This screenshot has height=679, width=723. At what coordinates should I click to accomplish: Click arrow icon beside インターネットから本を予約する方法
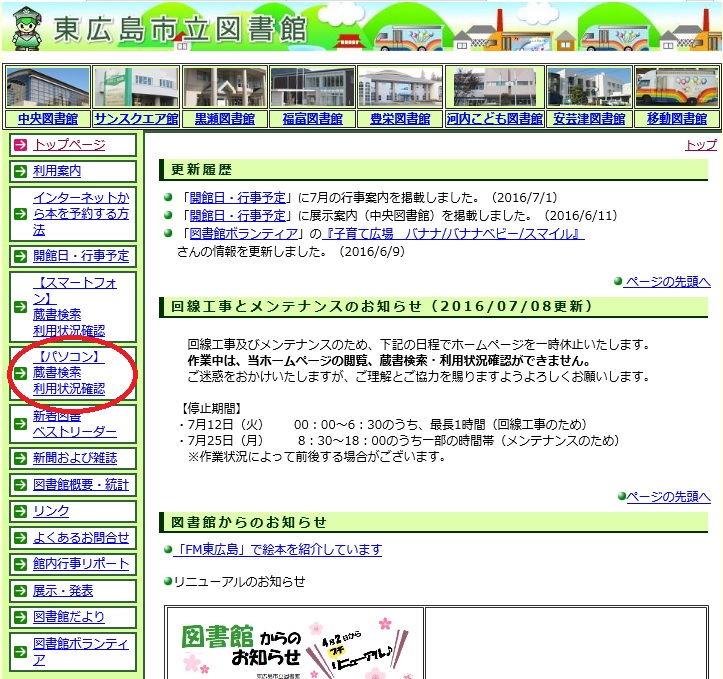coord(20,214)
